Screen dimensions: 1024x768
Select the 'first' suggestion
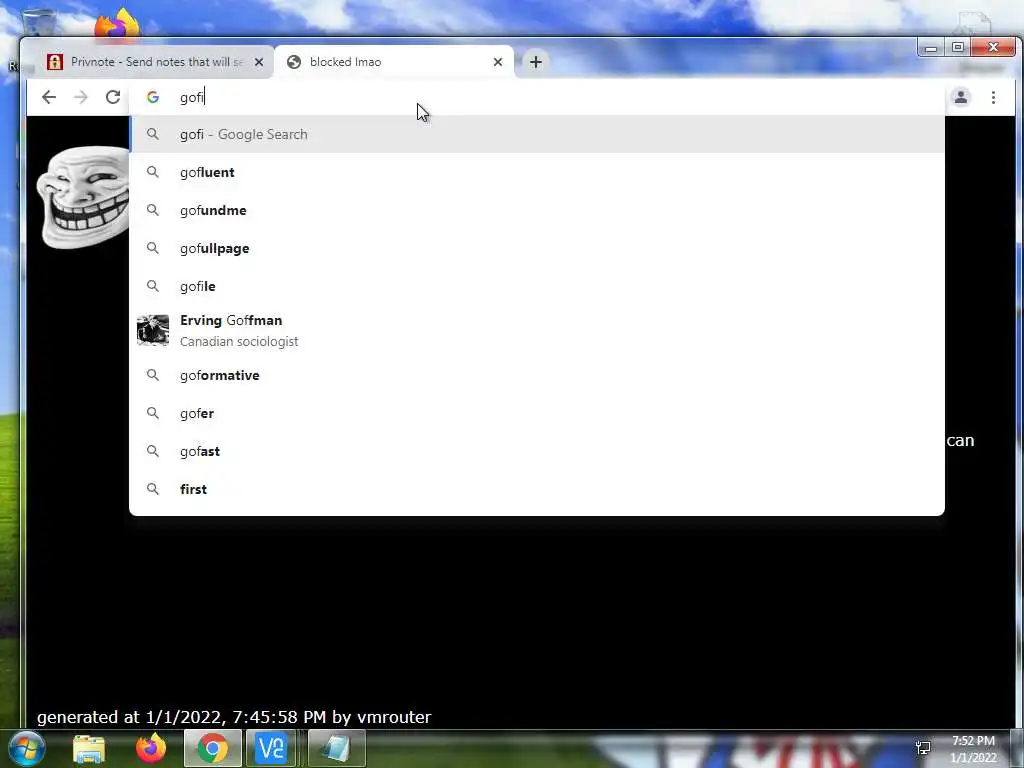pos(537,489)
